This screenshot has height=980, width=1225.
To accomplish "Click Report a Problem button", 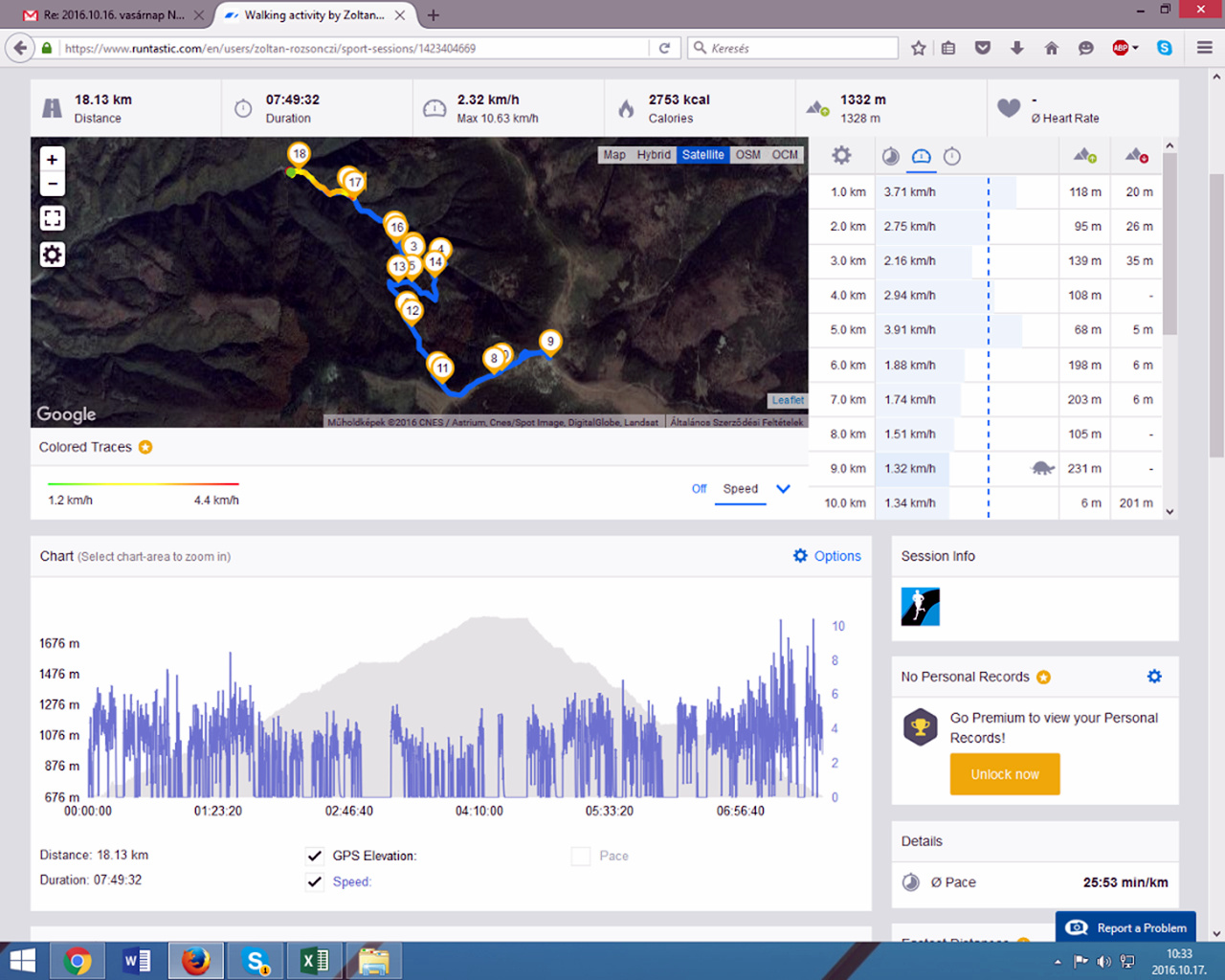I will pyautogui.click(x=1126, y=928).
